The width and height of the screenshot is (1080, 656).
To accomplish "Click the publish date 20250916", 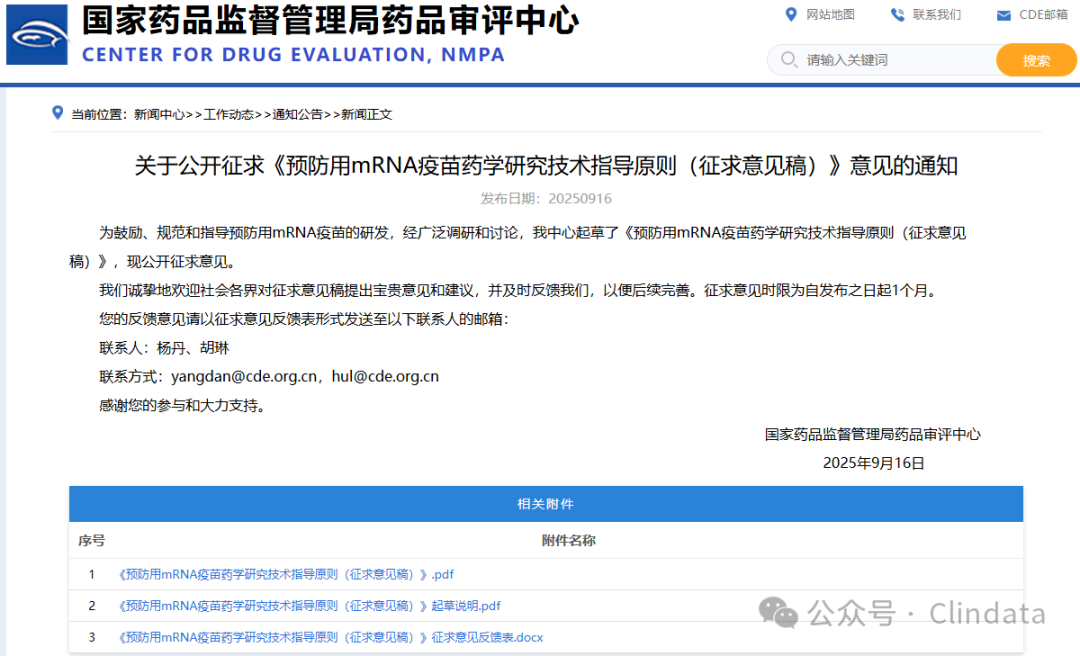I will 580,198.
